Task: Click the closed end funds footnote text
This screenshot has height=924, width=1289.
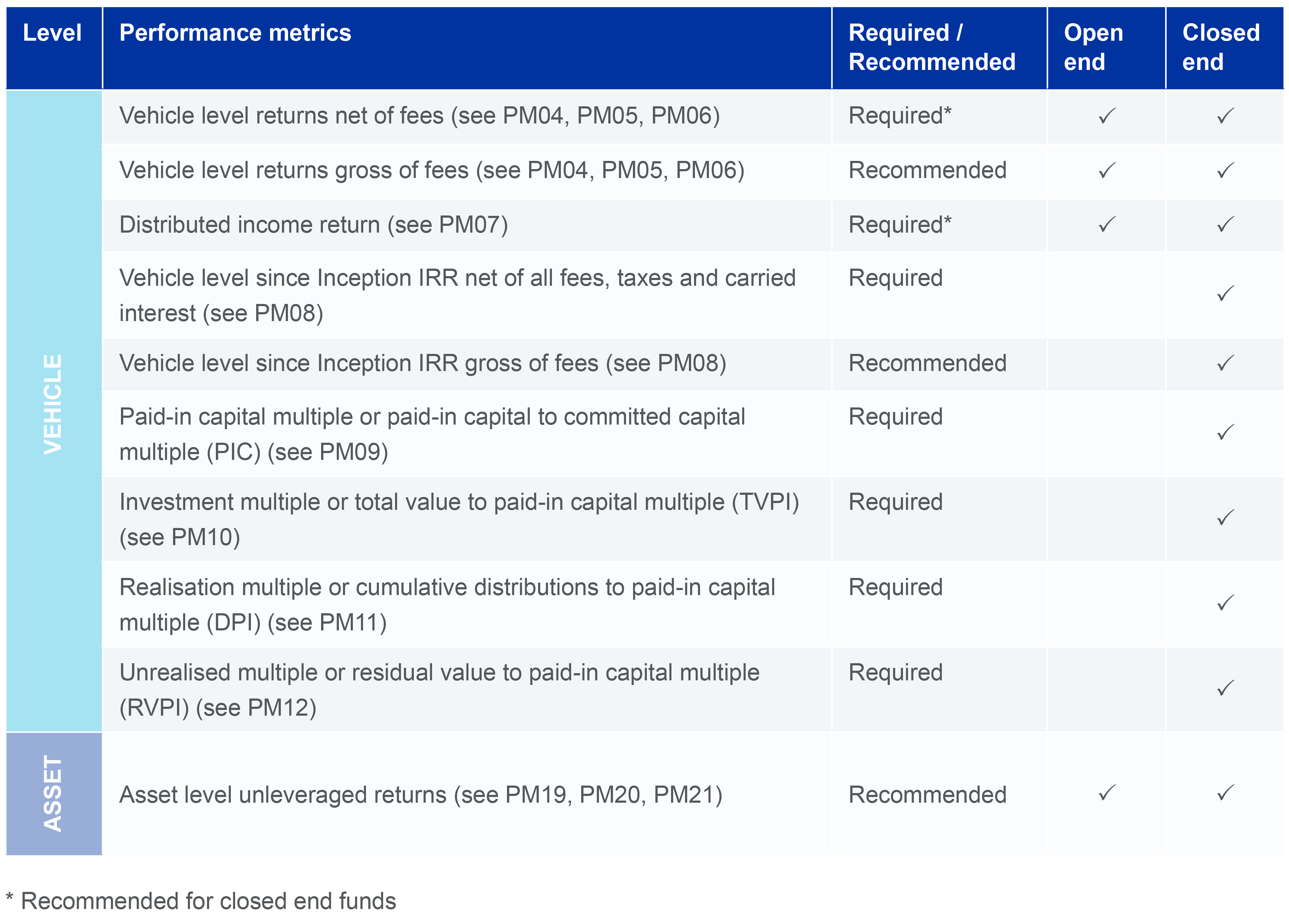Action: pyautogui.click(x=208, y=901)
